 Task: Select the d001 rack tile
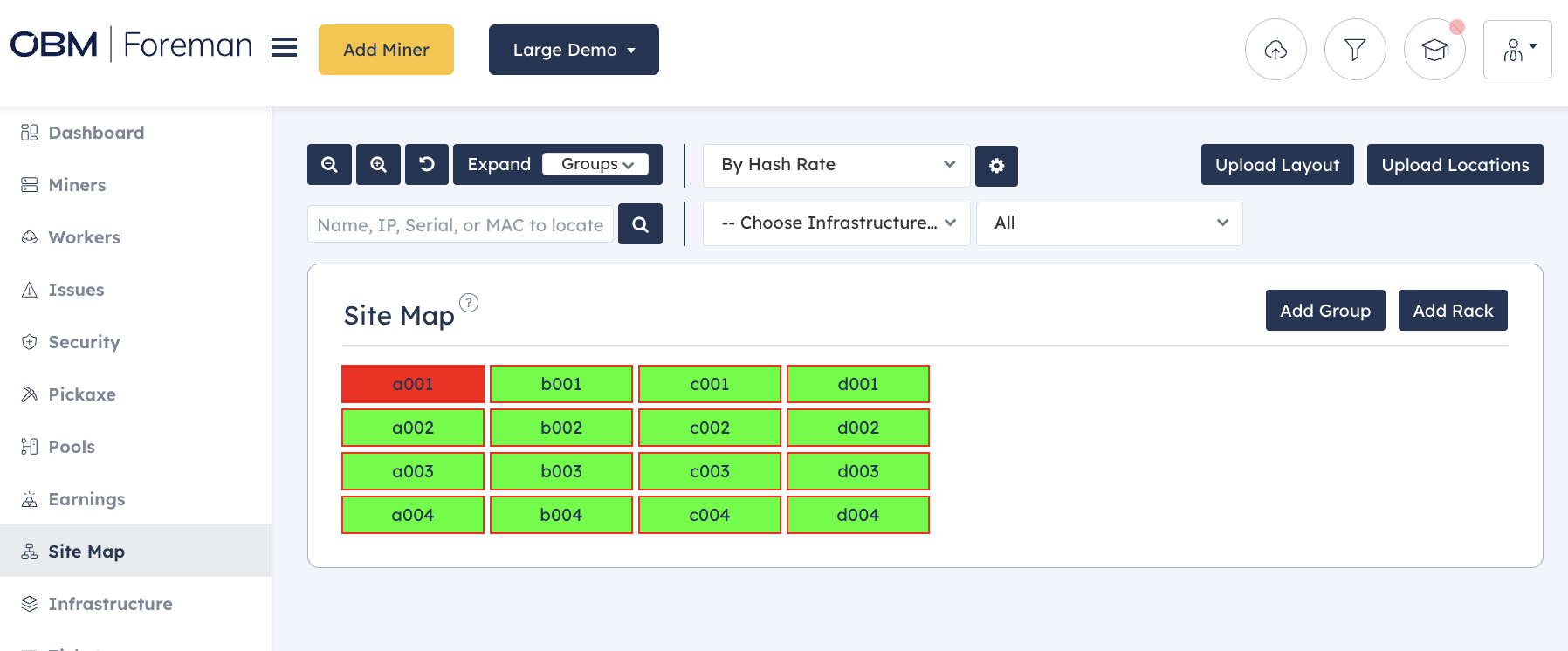(x=858, y=384)
